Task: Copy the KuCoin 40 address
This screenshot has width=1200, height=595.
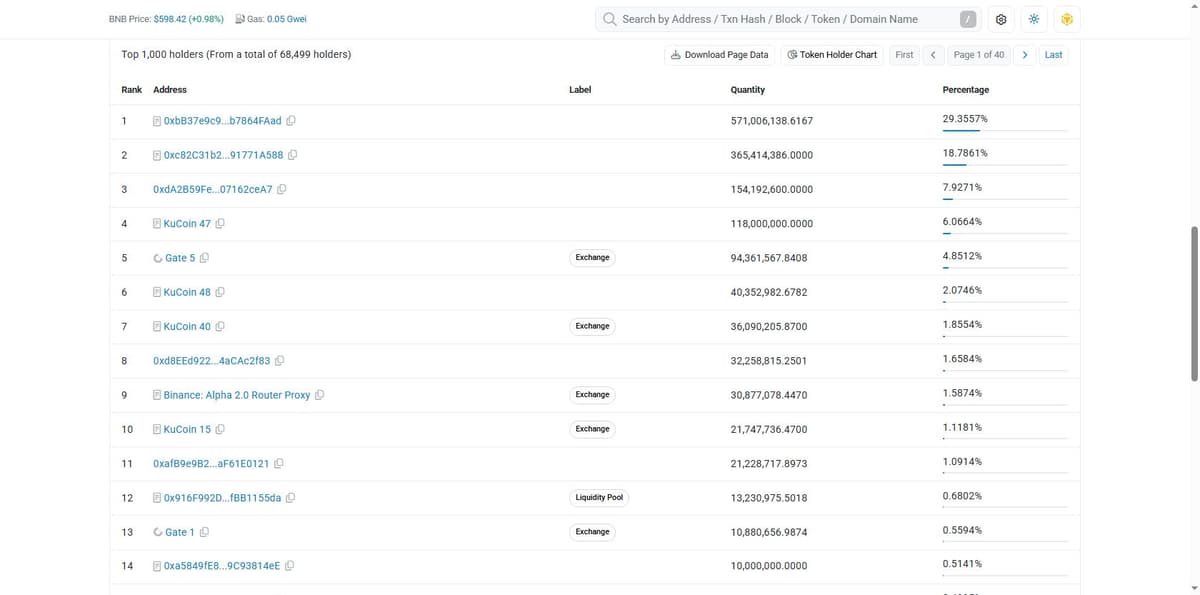Action: click(x=220, y=327)
